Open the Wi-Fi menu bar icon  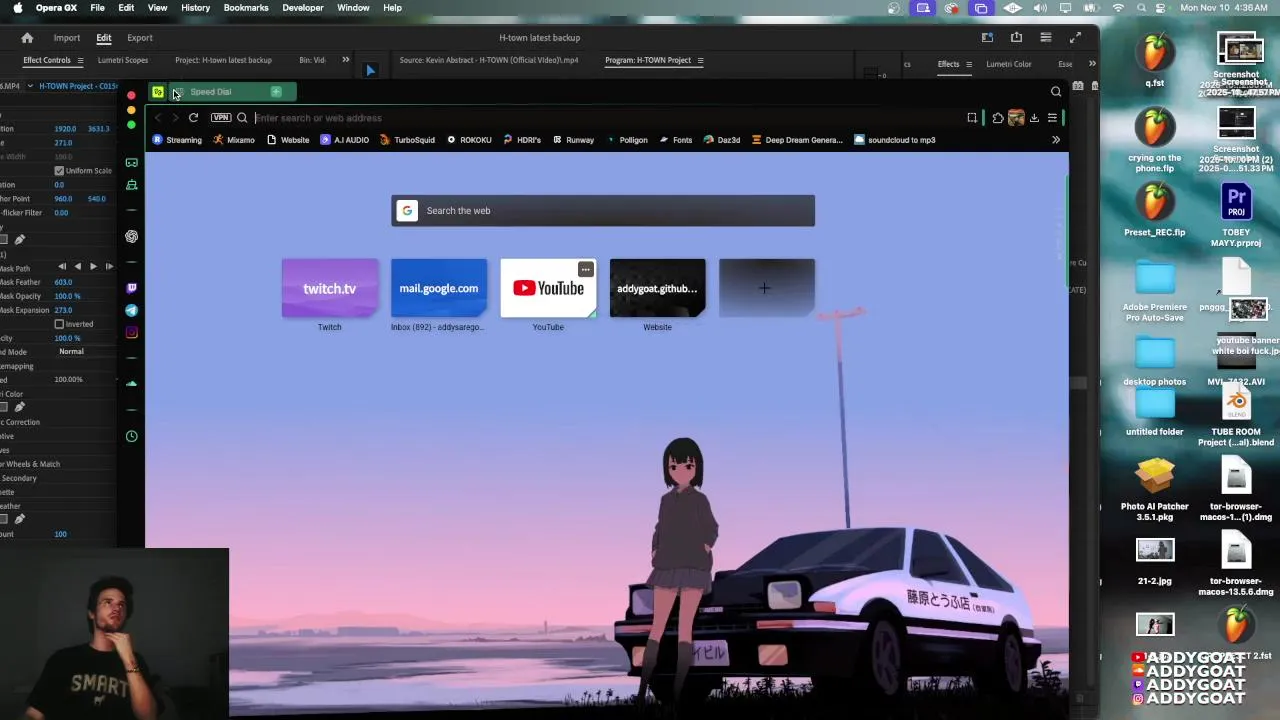coord(1118,8)
